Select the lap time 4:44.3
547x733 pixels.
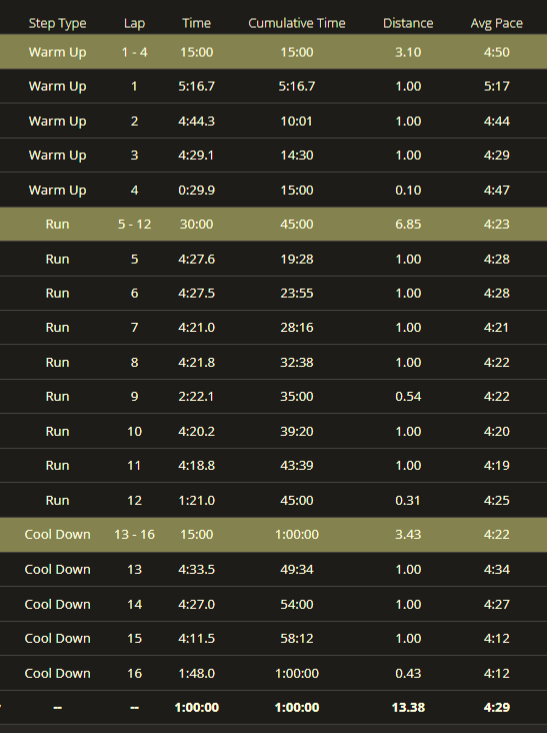[196, 121]
